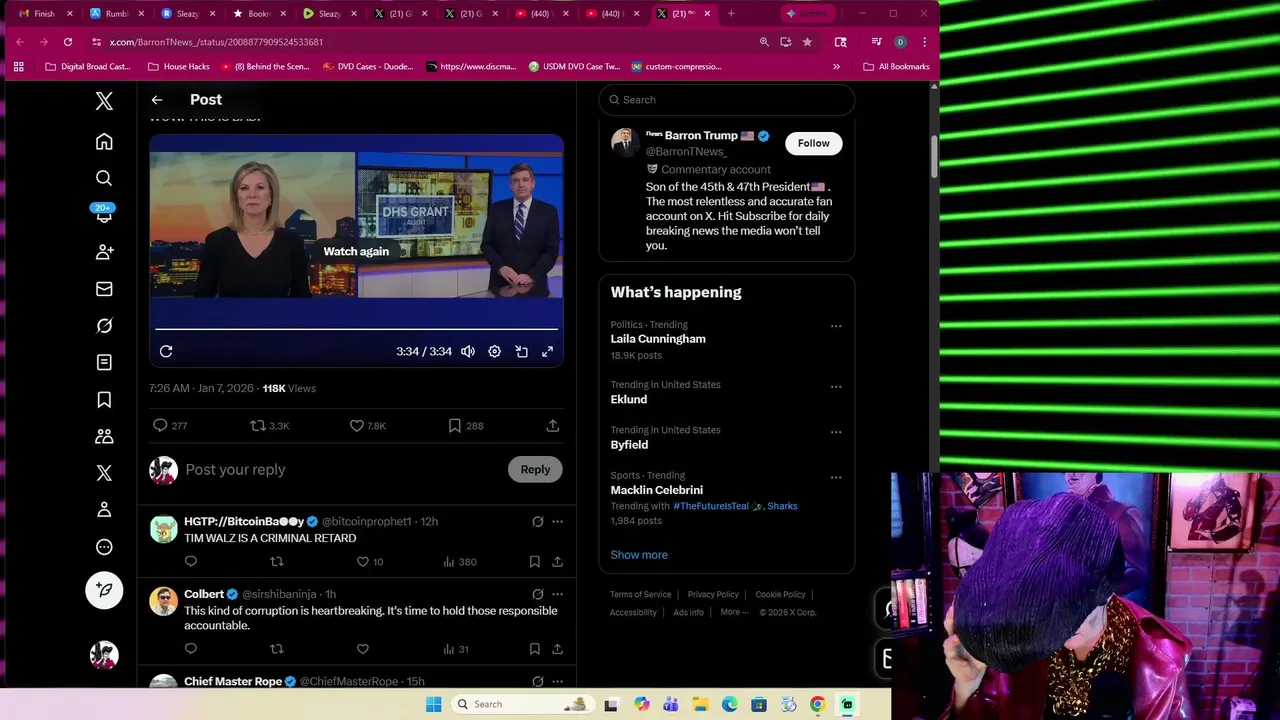Like the main post with 7.8K likes
The width and height of the screenshot is (1280, 720).
point(367,426)
